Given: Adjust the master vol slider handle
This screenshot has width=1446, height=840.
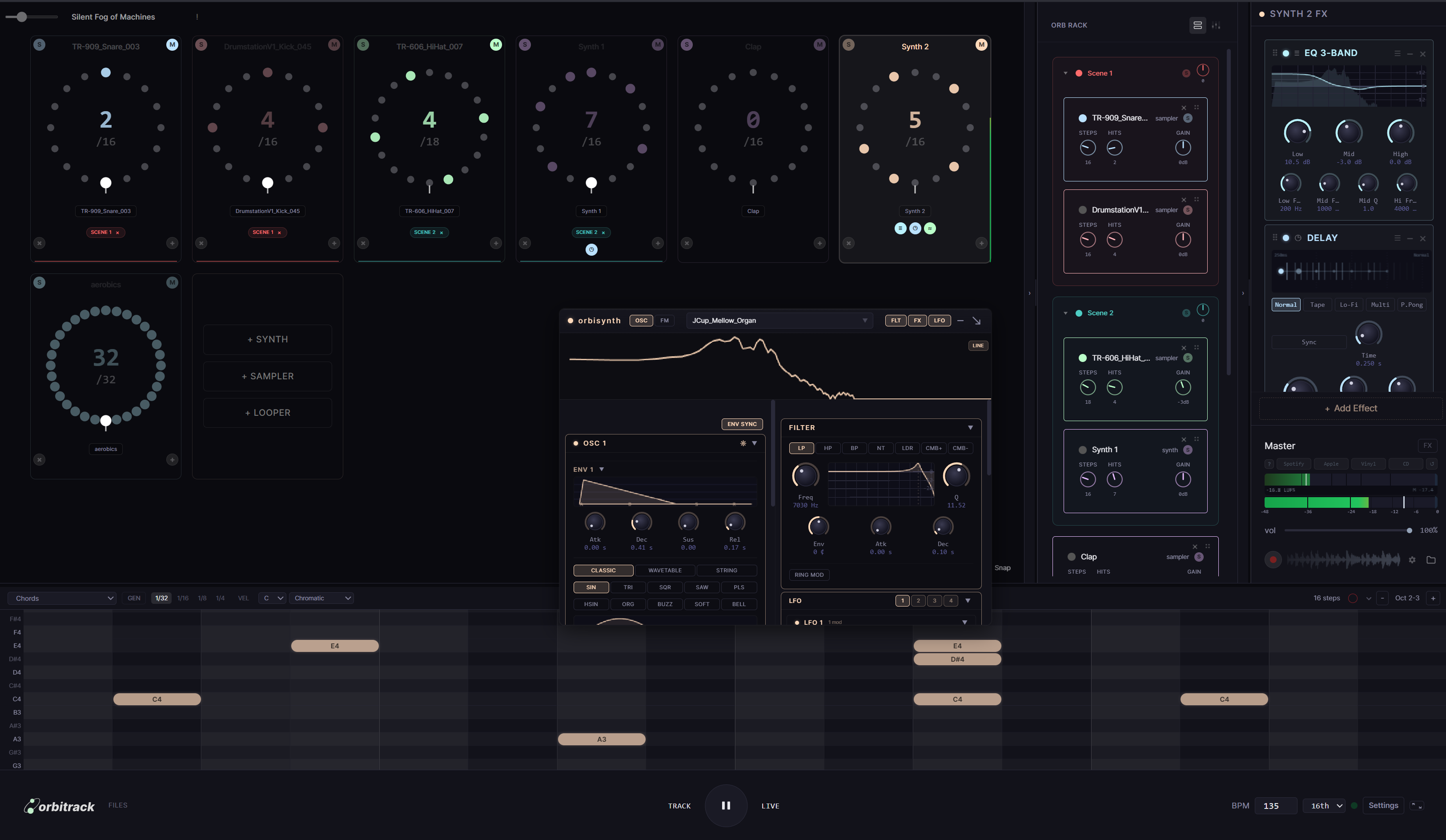Looking at the screenshot, I should pyautogui.click(x=1409, y=530).
